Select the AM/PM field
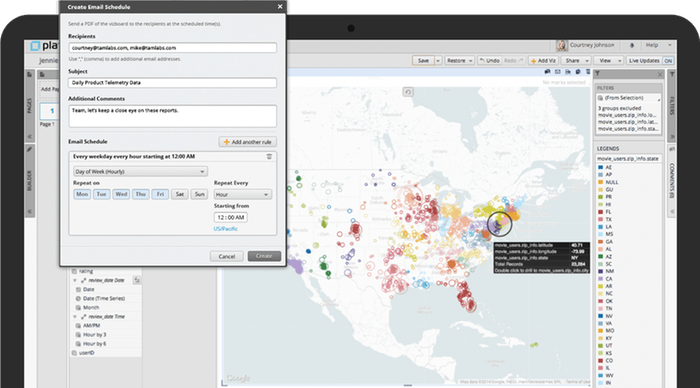The width and height of the screenshot is (700, 388). pyautogui.click(x=91, y=326)
